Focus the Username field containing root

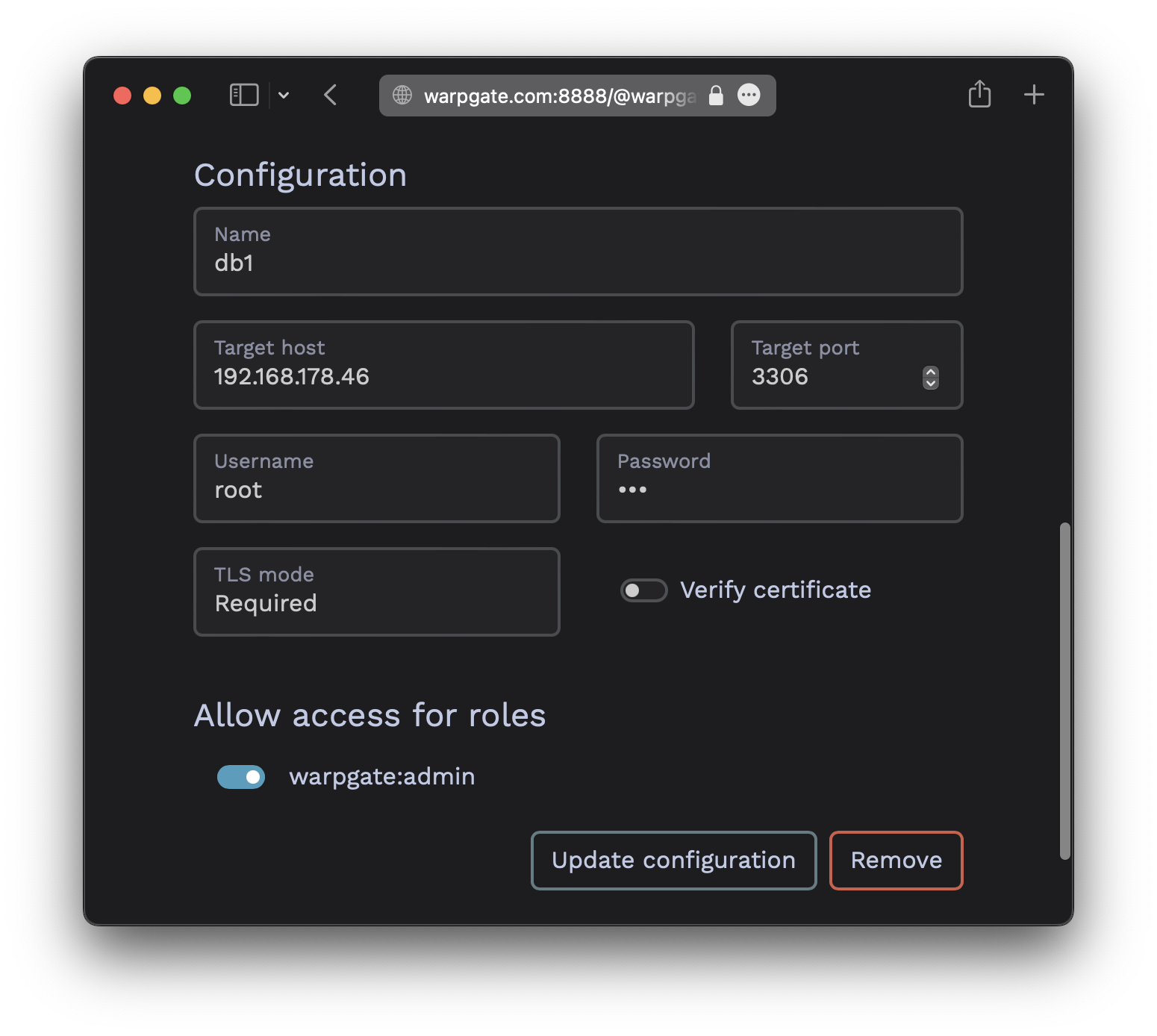(377, 478)
